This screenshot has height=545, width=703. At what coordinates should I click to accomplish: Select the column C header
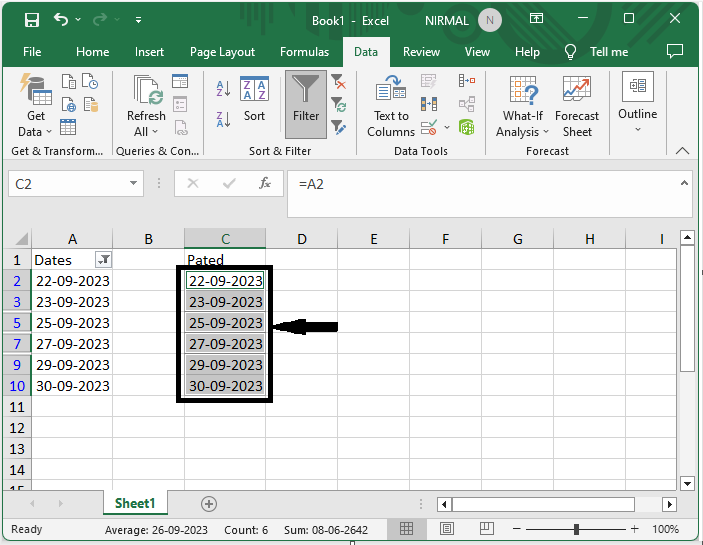click(225, 238)
